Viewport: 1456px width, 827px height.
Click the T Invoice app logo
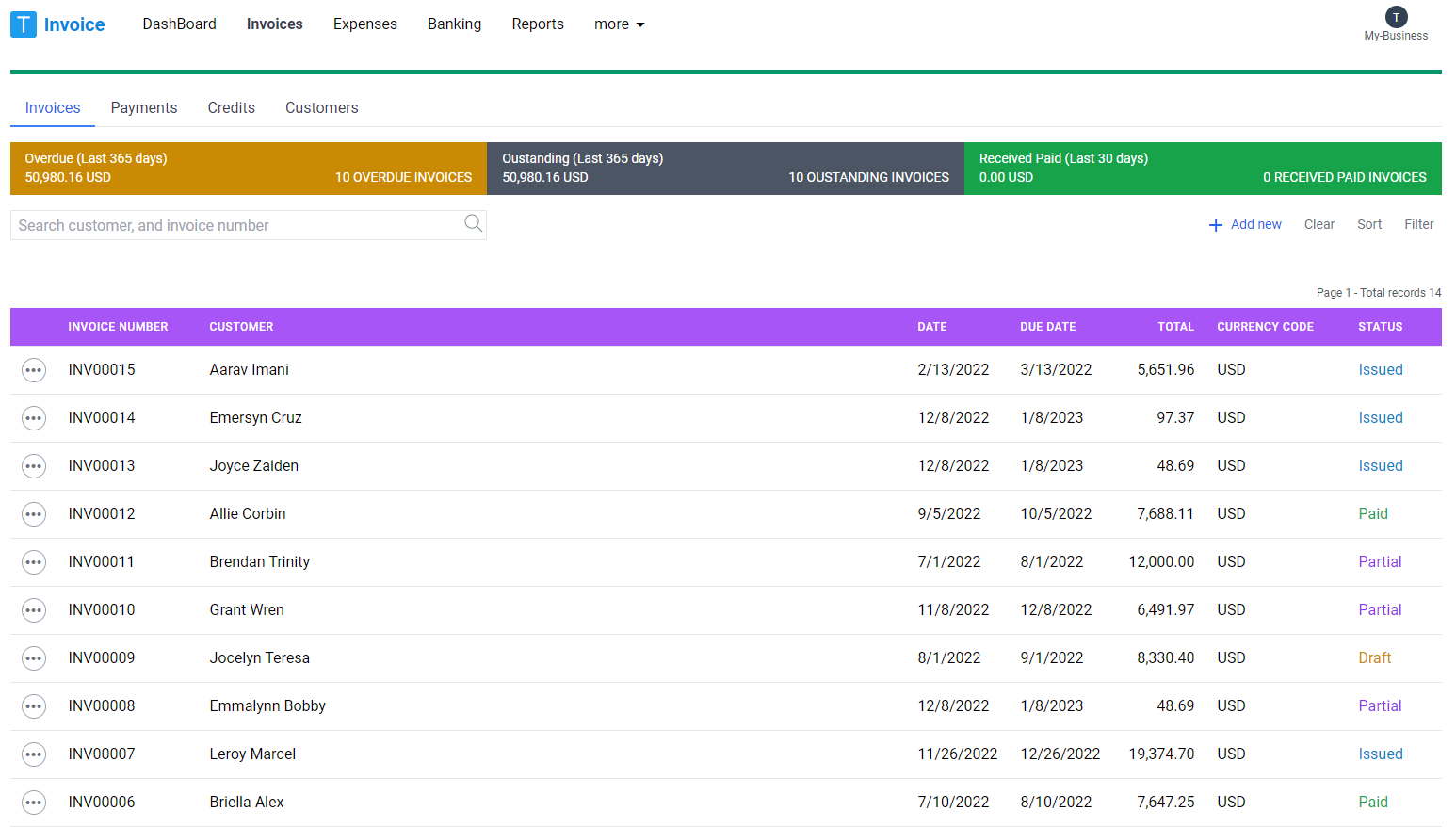click(x=58, y=24)
